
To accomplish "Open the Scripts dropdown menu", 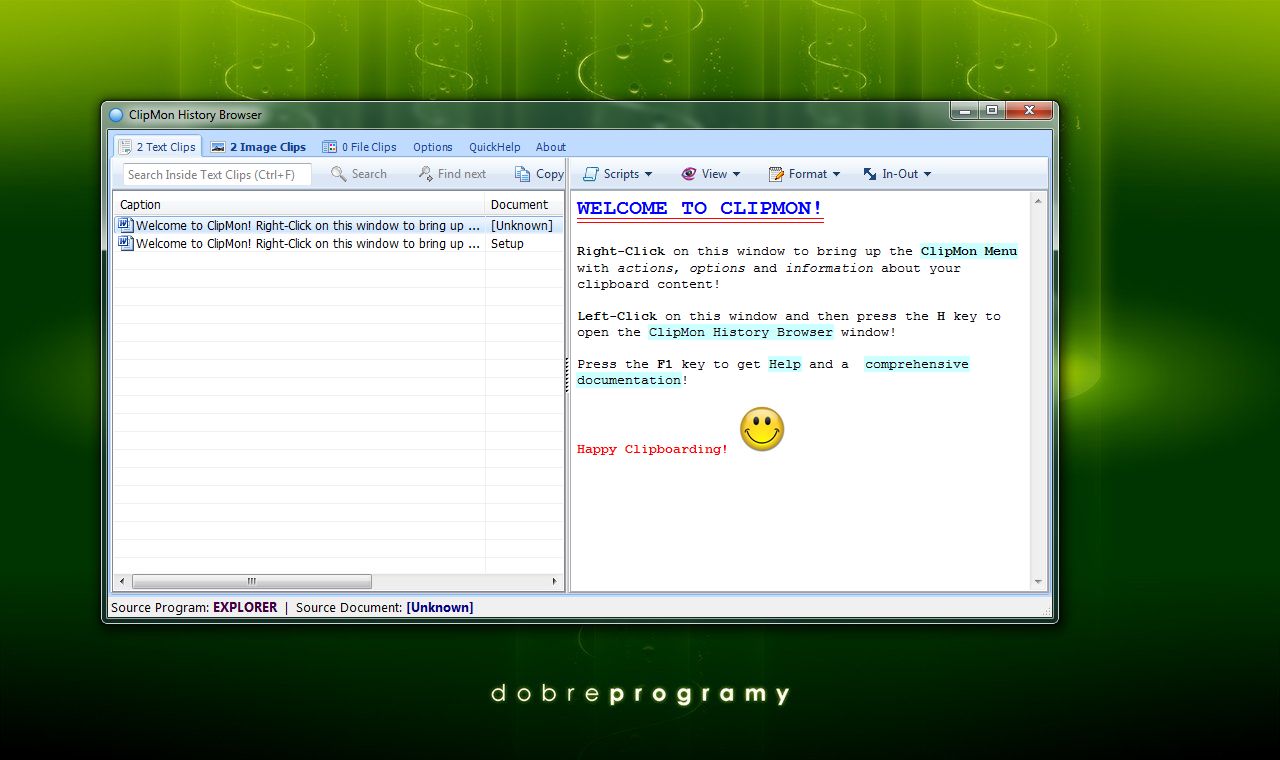I will [x=617, y=174].
